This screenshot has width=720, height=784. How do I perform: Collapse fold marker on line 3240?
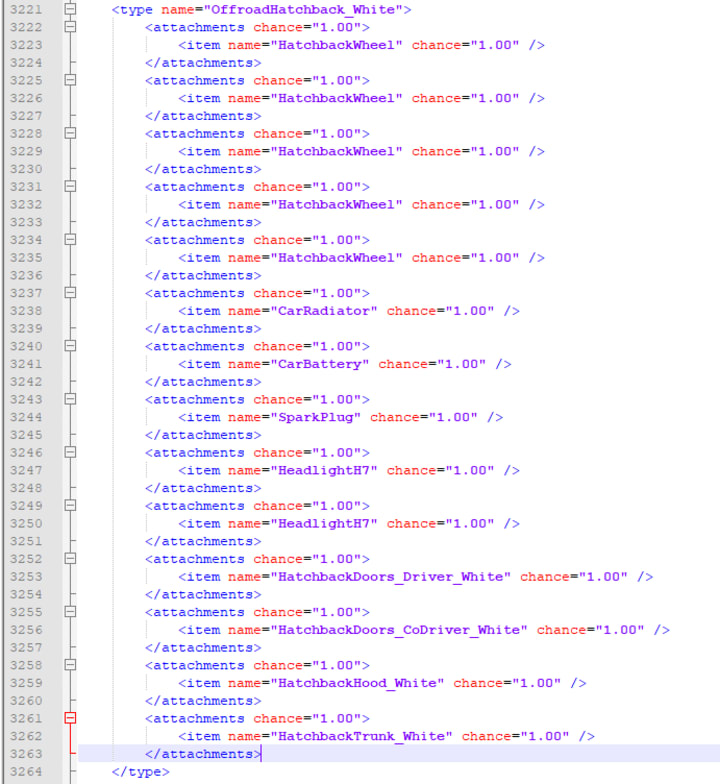pyautogui.click(x=70, y=346)
